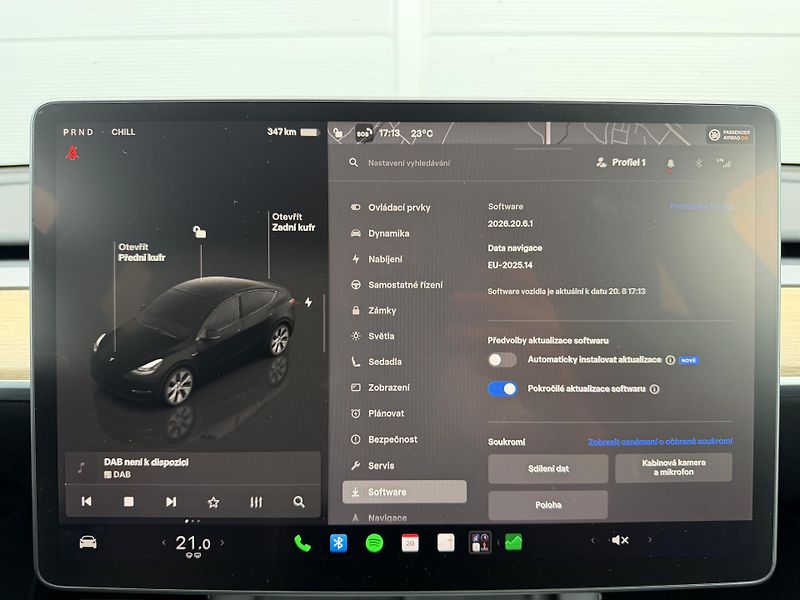The height and width of the screenshot is (600, 800).
Task: Open the Sedadla seats settings
Action: tap(376, 362)
